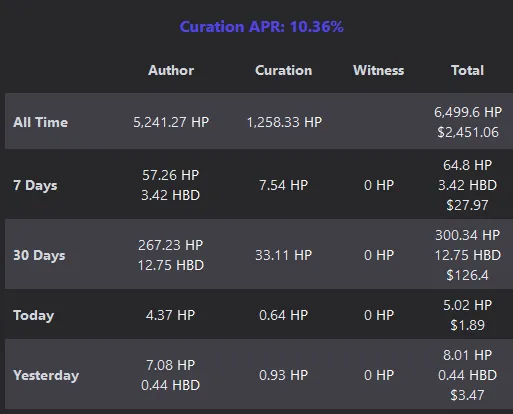Select the Curation column header
The width and height of the screenshot is (513, 414).
coord(284,70)
